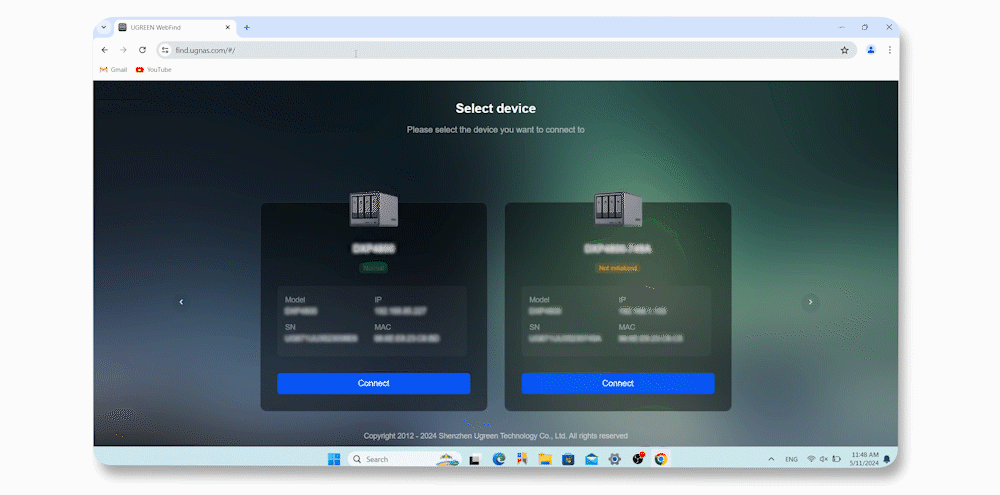This screenshot has width=1000, height=495.
Task: Connect to the left device
Action: pyautogui.click(x=373, y=383)
